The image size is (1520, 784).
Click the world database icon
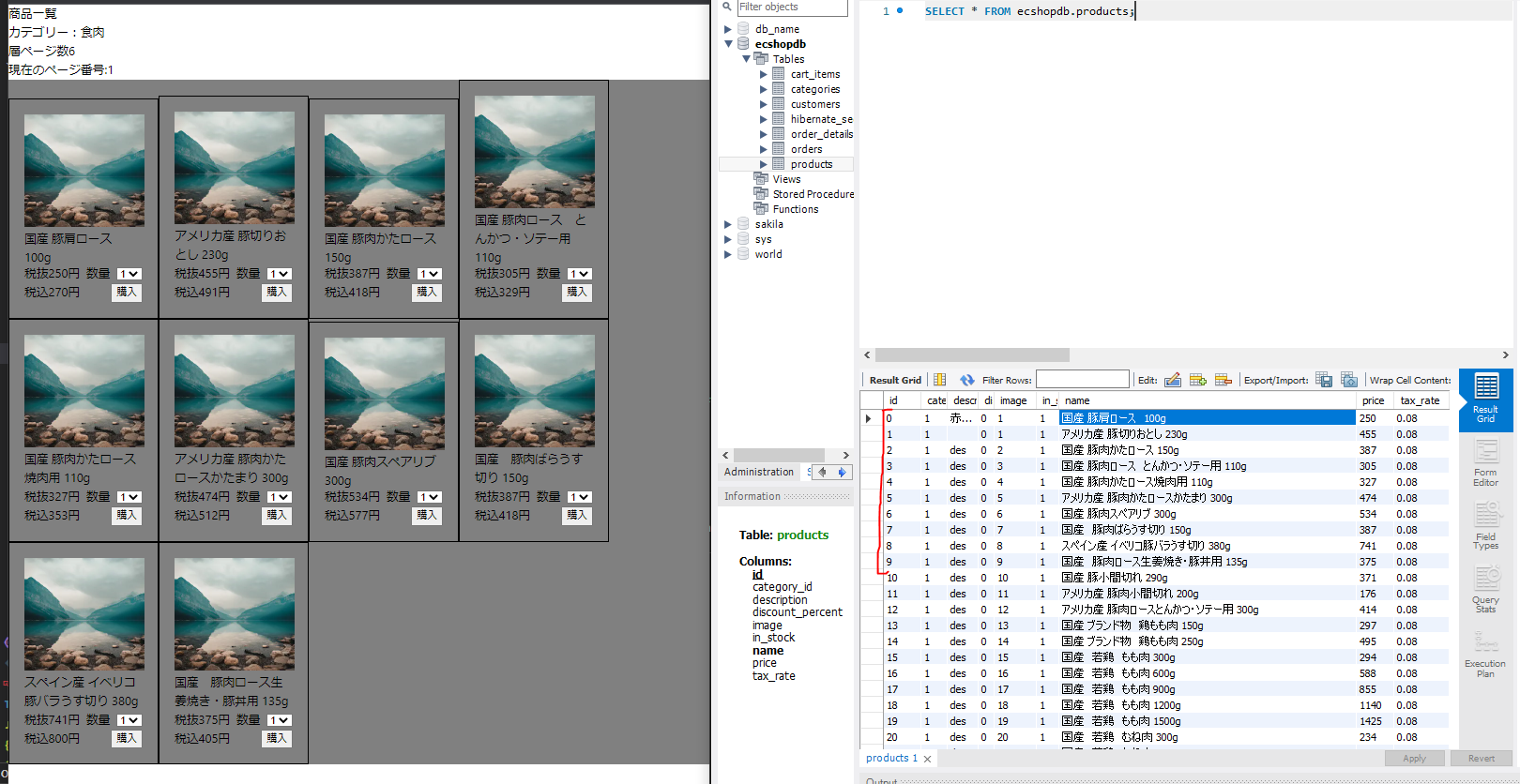(743, 254)
